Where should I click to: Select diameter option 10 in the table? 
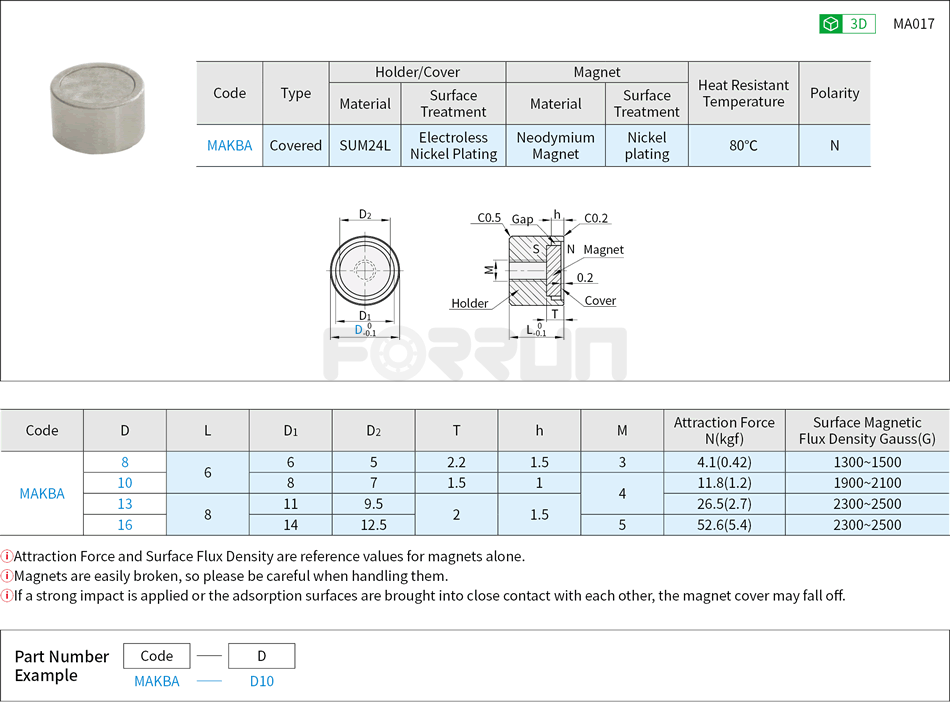pyautogui.click(x=125, y=483)
